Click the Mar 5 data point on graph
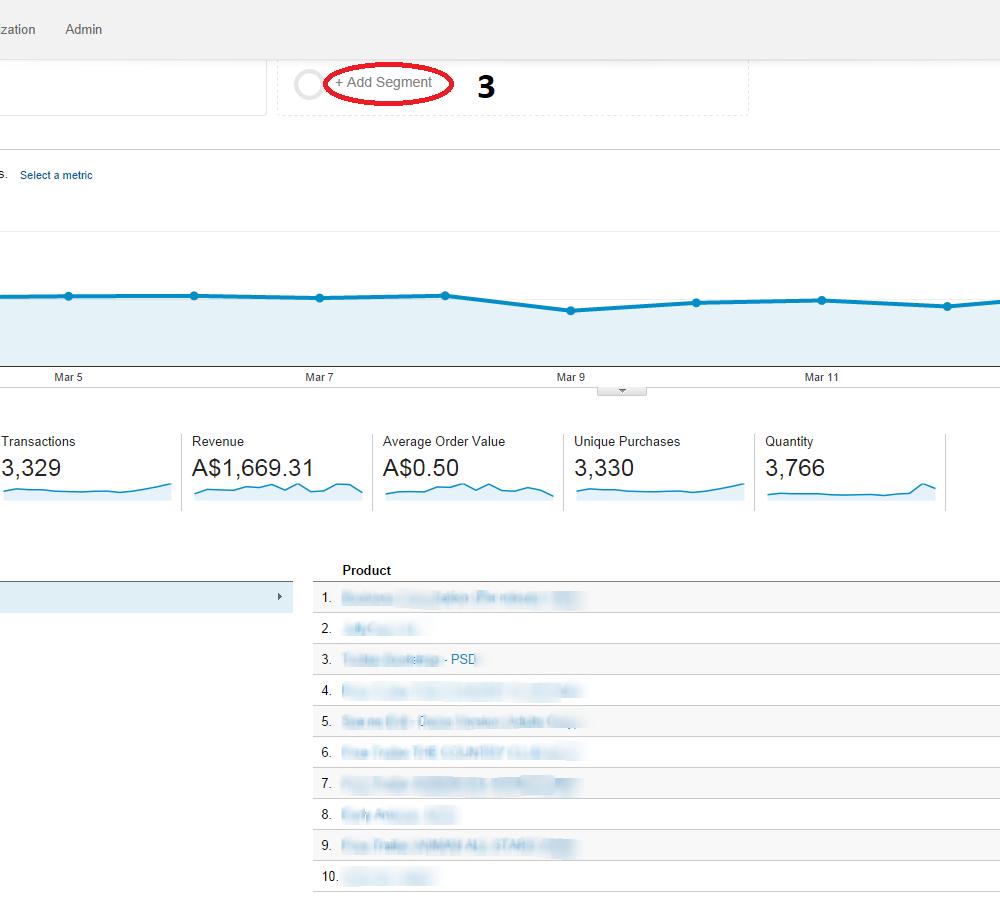 pyautogui.click(x=68, y=296)
